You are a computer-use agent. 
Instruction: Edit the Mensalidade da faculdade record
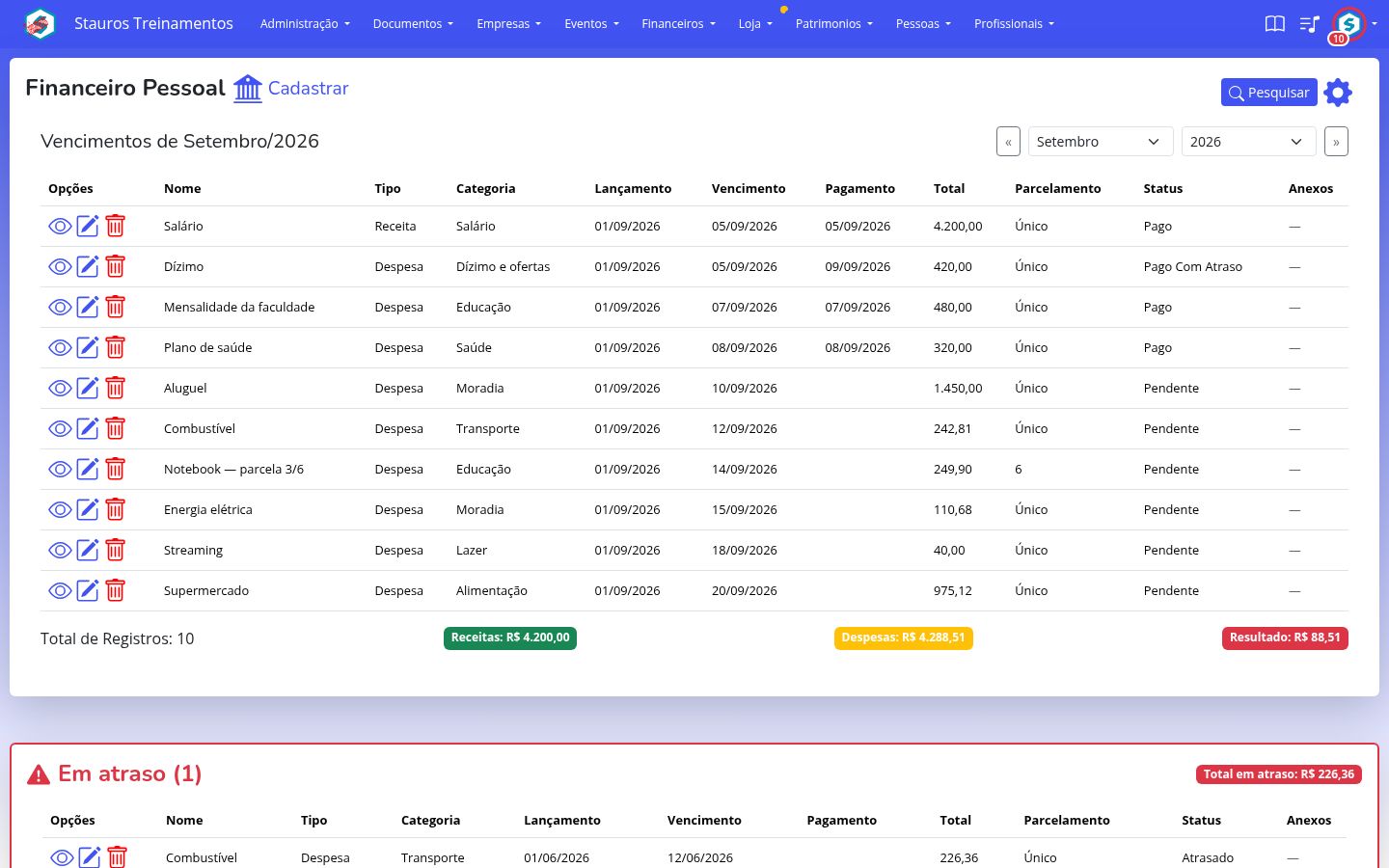click(x=88, y=307)
